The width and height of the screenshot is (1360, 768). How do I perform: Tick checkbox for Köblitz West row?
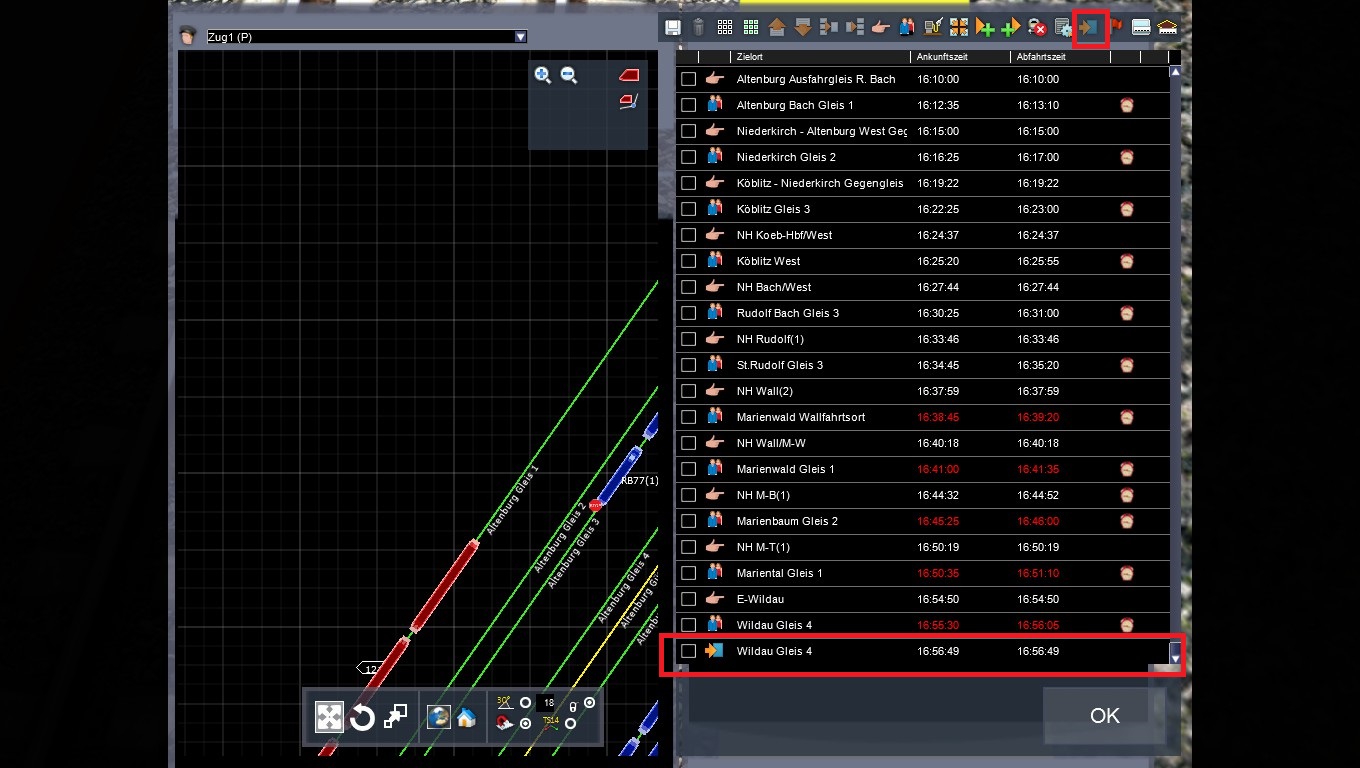(x=688, y=261)
